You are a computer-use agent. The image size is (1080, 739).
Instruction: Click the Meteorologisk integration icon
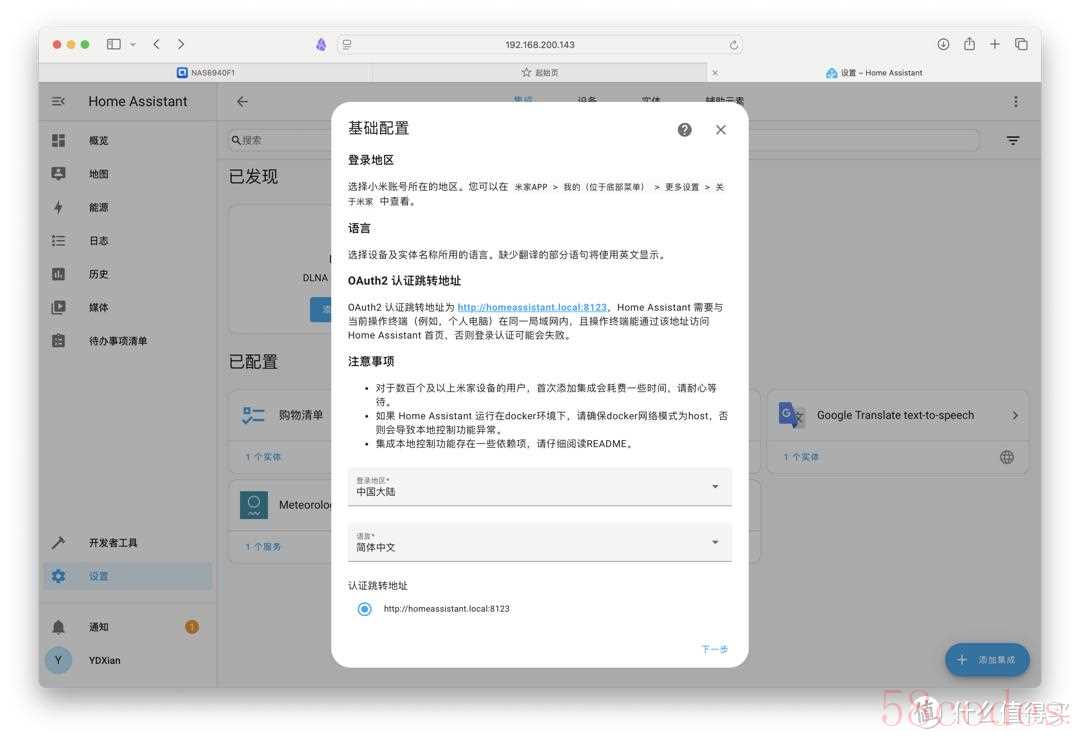click(253, 505)
